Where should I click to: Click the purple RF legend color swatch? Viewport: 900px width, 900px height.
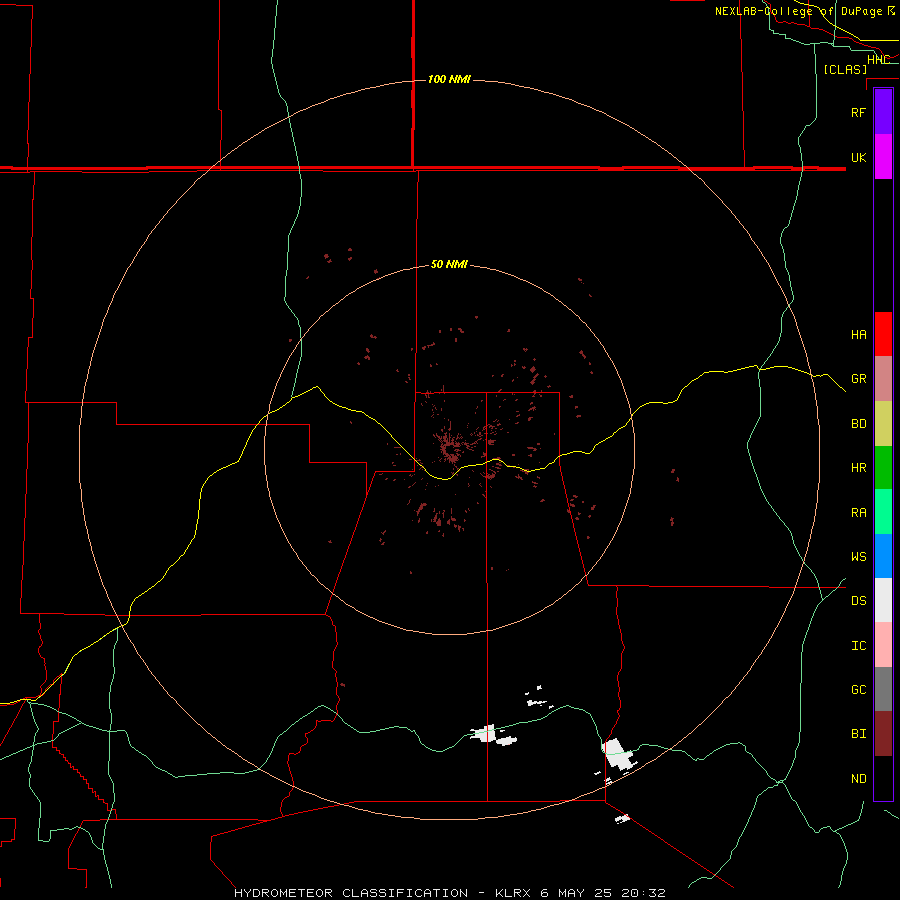click(883, 112)
